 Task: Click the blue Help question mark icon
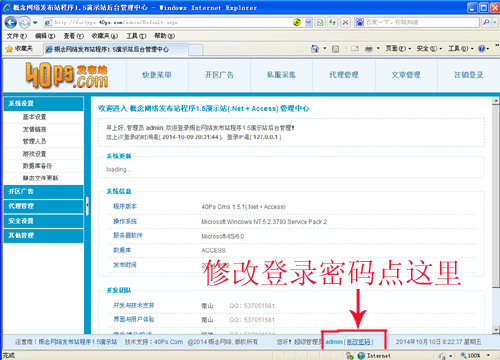pyautogui.click(x=482, y=49)
